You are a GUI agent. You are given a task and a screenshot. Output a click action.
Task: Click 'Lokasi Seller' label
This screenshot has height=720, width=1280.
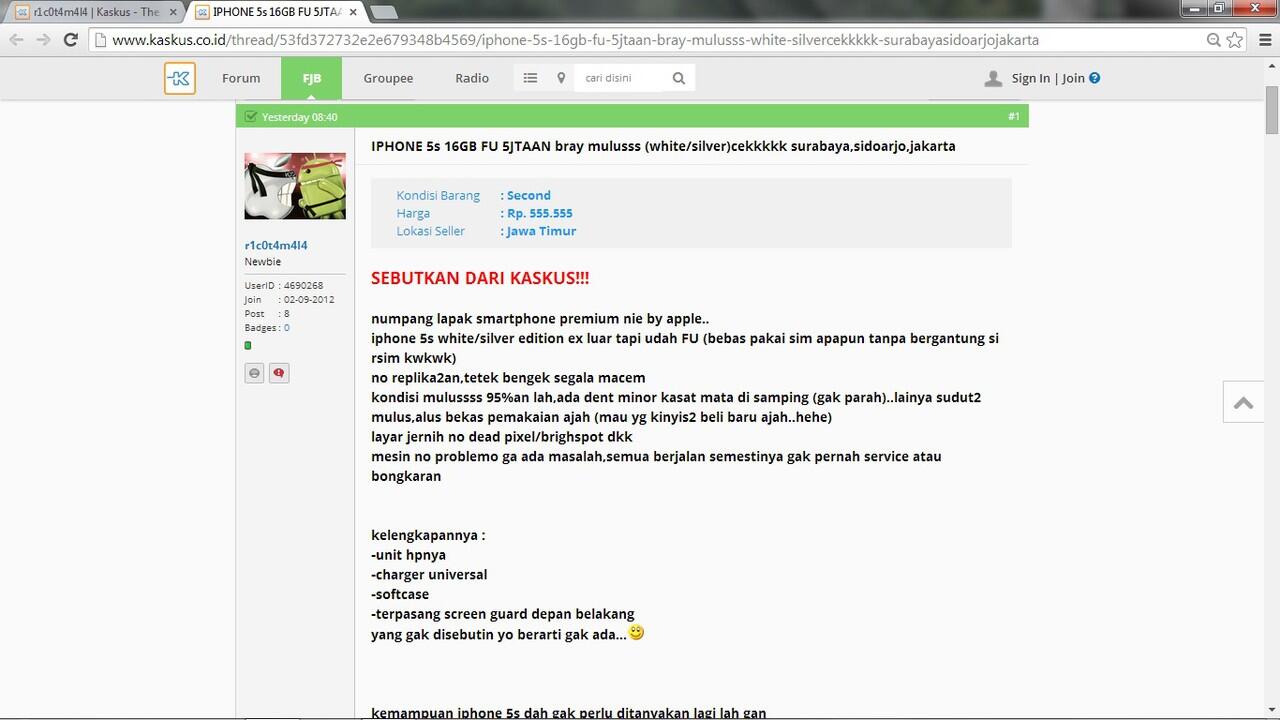(x=431, y=231)
